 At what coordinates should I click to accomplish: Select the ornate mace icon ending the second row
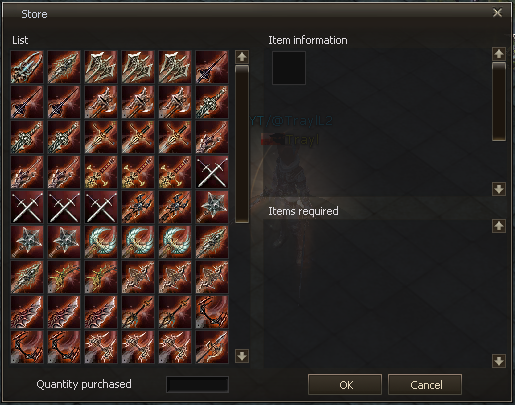pos(212,102)
